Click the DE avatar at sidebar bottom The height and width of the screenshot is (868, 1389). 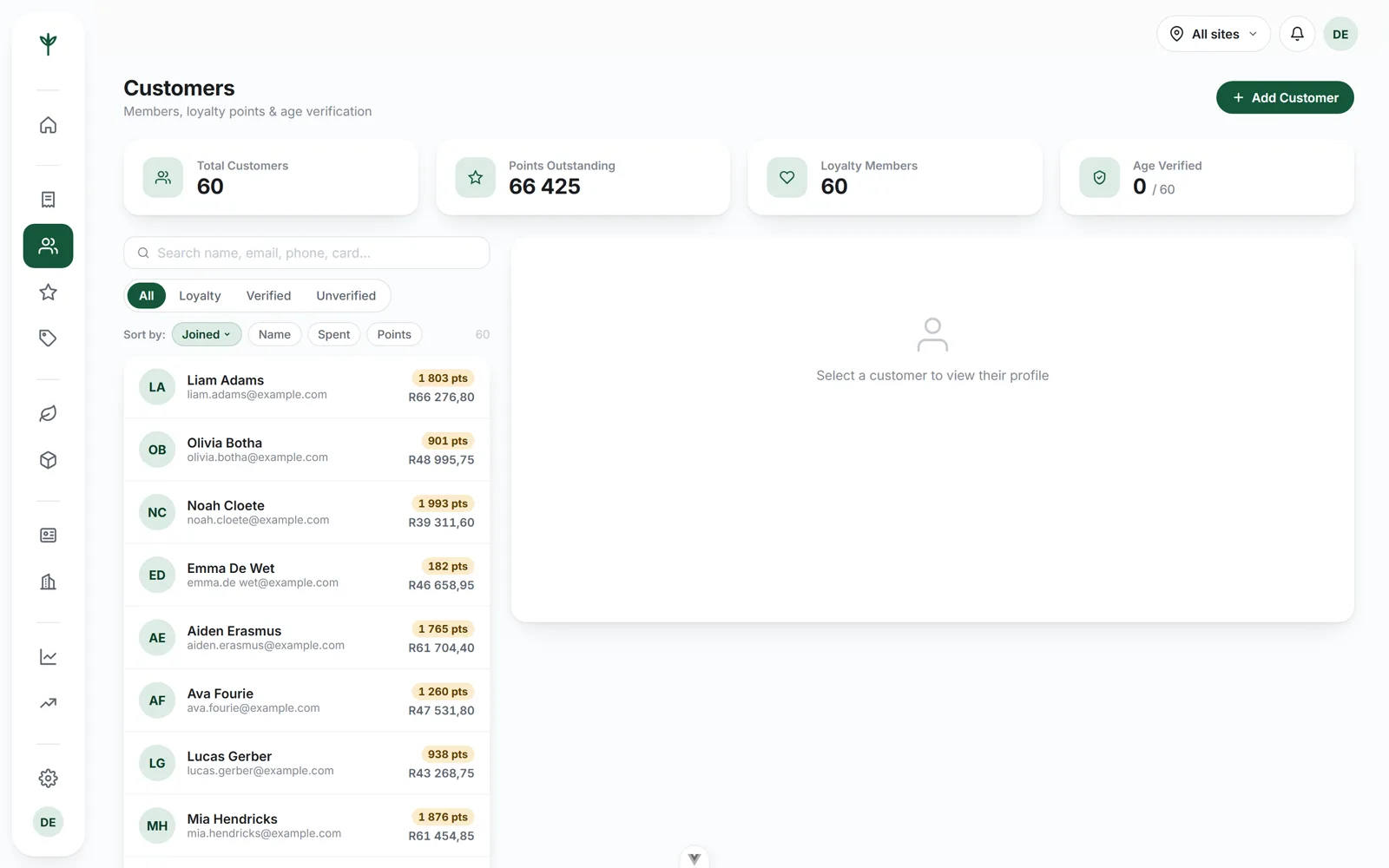48,822
